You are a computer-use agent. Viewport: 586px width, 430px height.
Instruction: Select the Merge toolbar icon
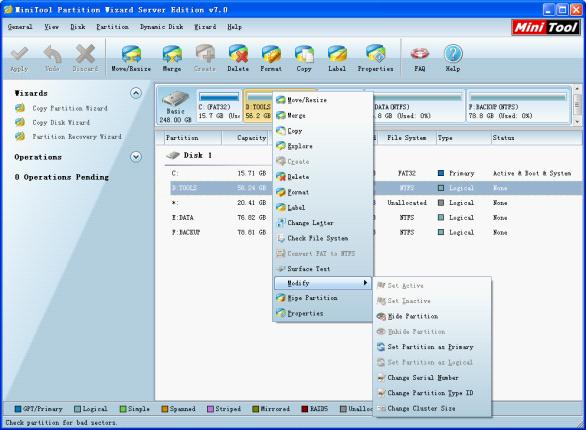coord(172,58)
